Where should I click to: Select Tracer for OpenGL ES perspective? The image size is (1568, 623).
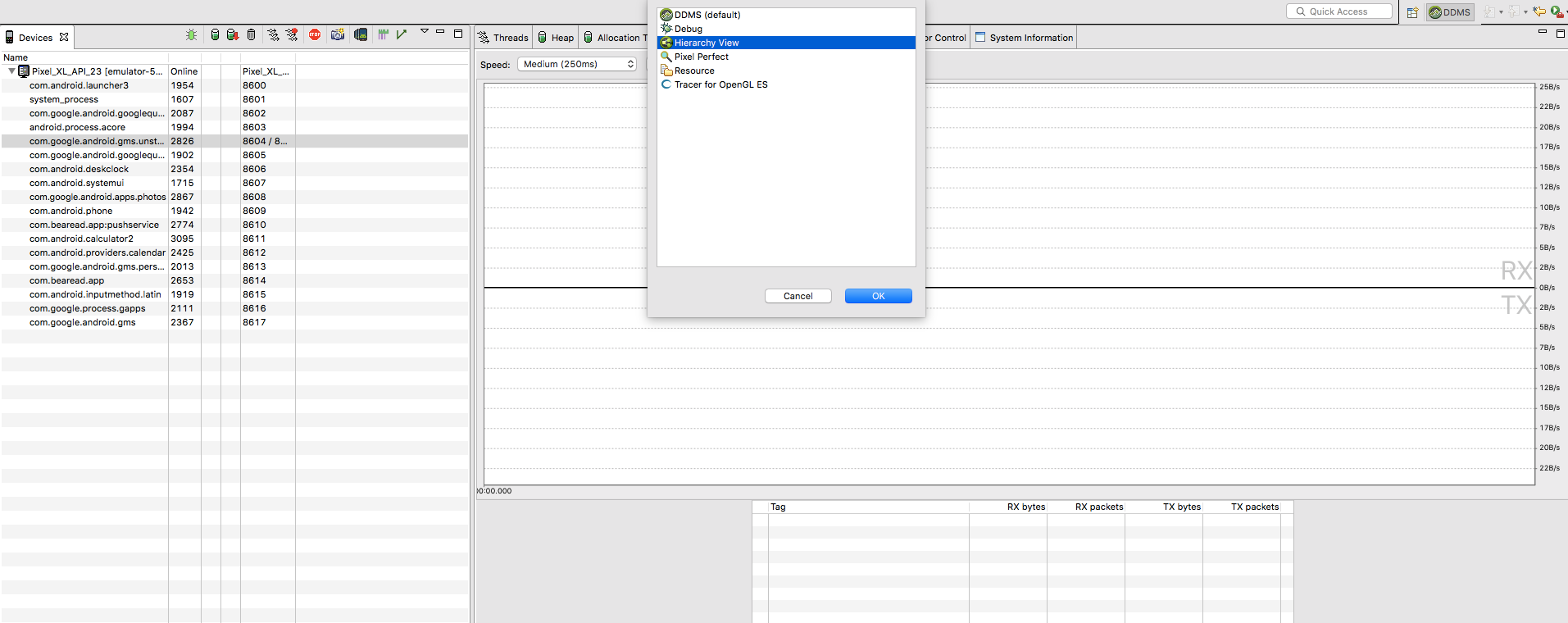[x=786, y=84]
